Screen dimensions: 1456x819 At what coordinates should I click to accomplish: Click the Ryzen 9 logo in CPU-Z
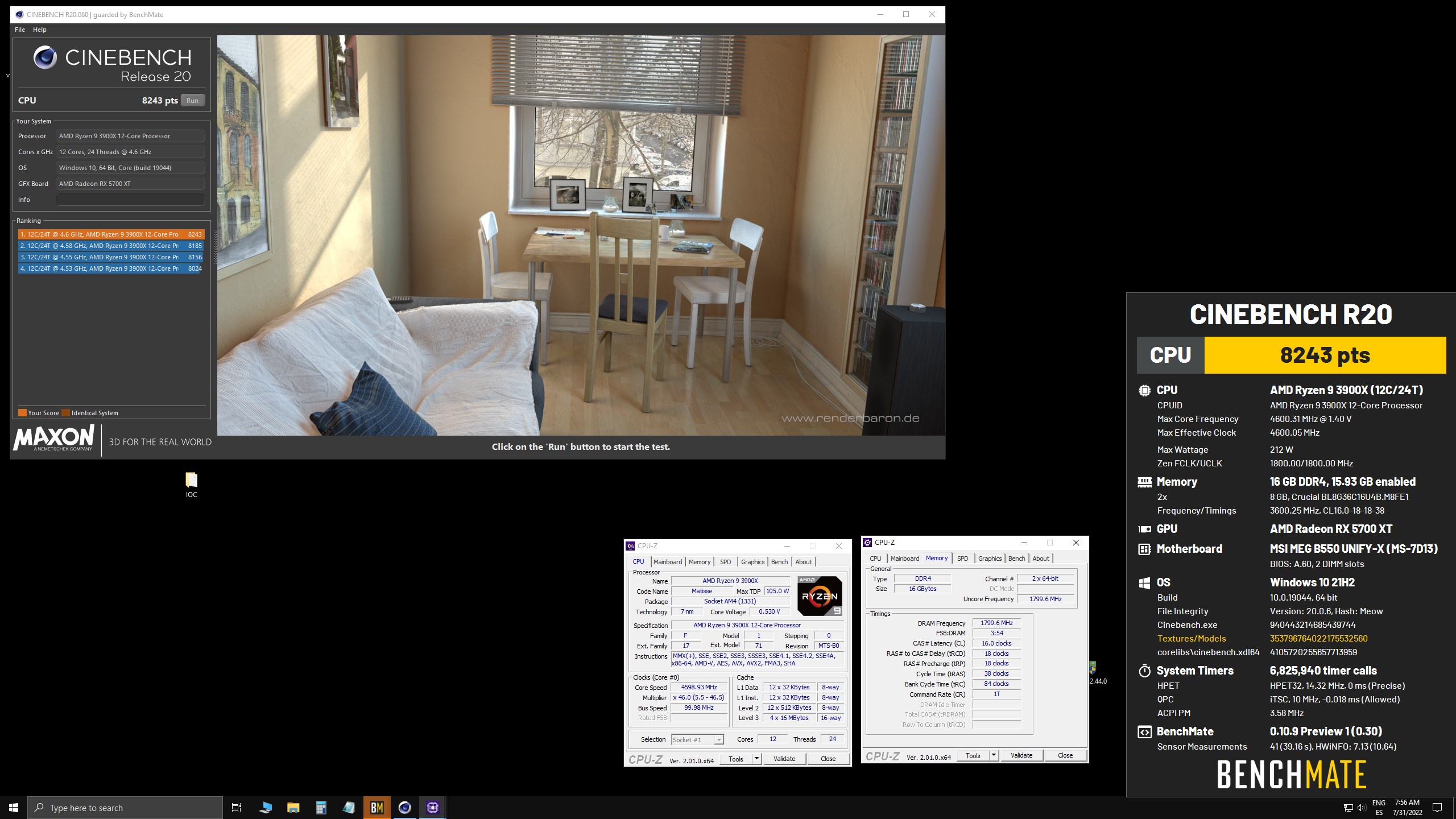pos(820,596)
